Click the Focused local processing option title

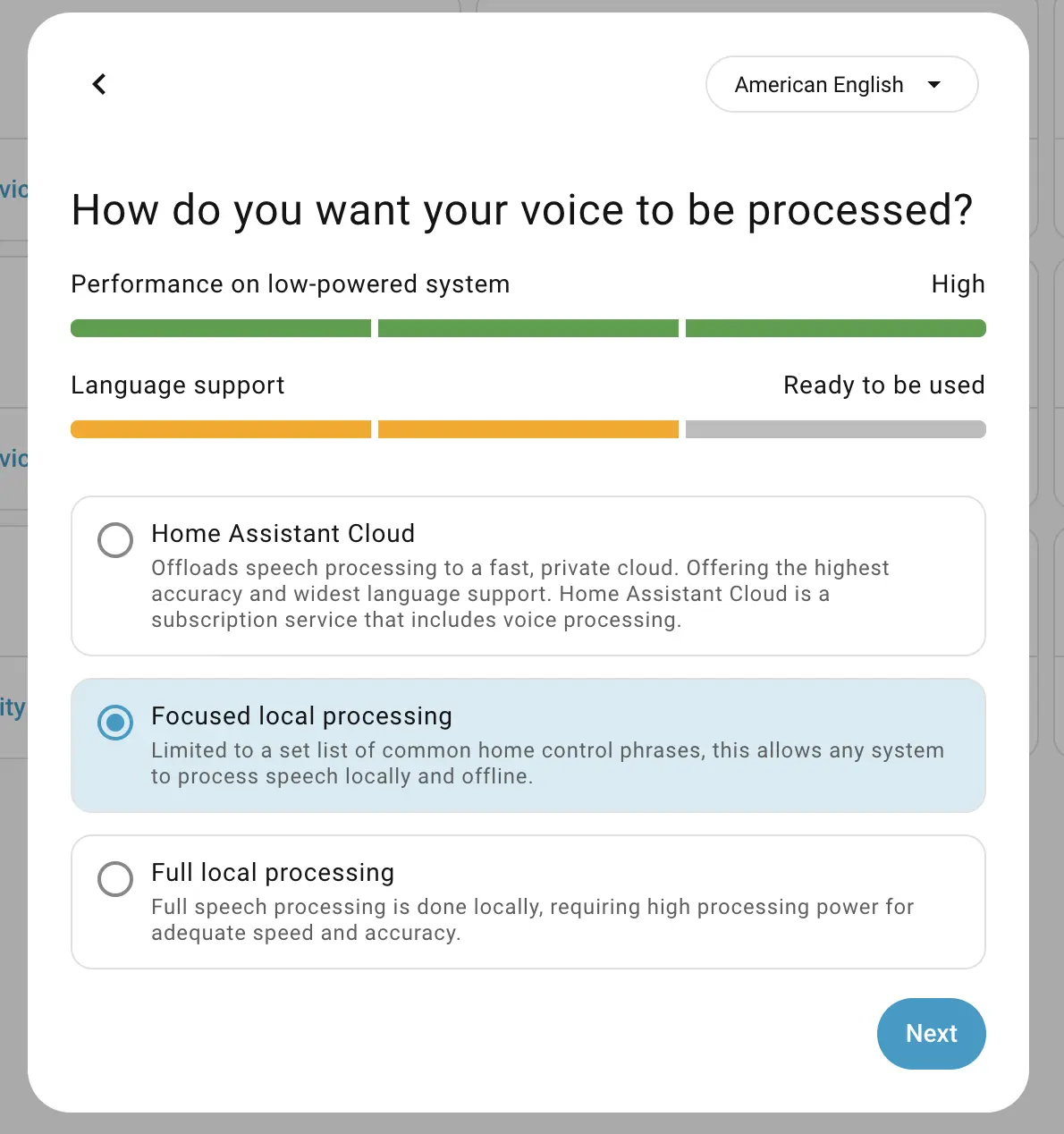(x=301, y=716)
